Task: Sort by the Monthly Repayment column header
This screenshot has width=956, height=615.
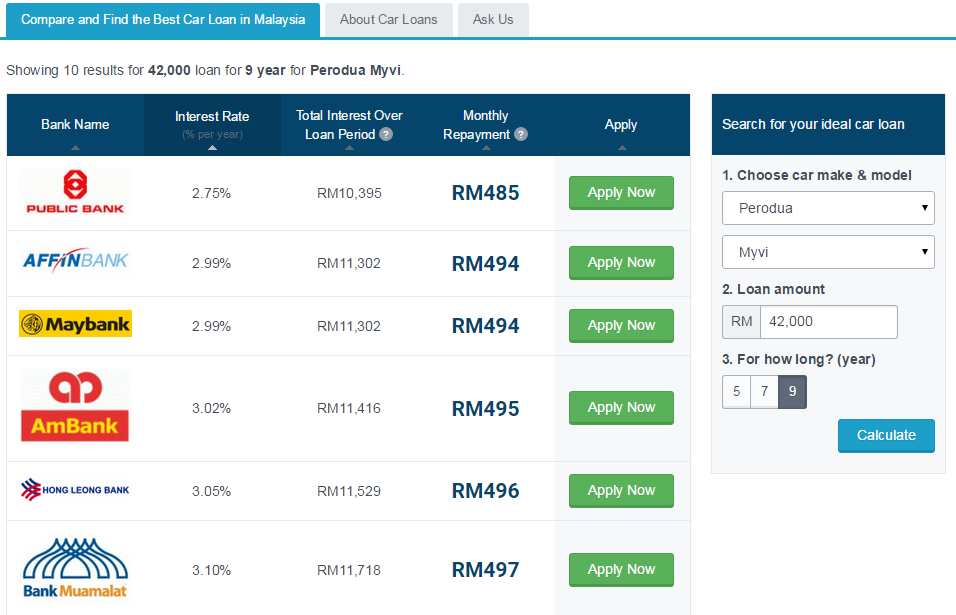Action: (x=485, y=125)
